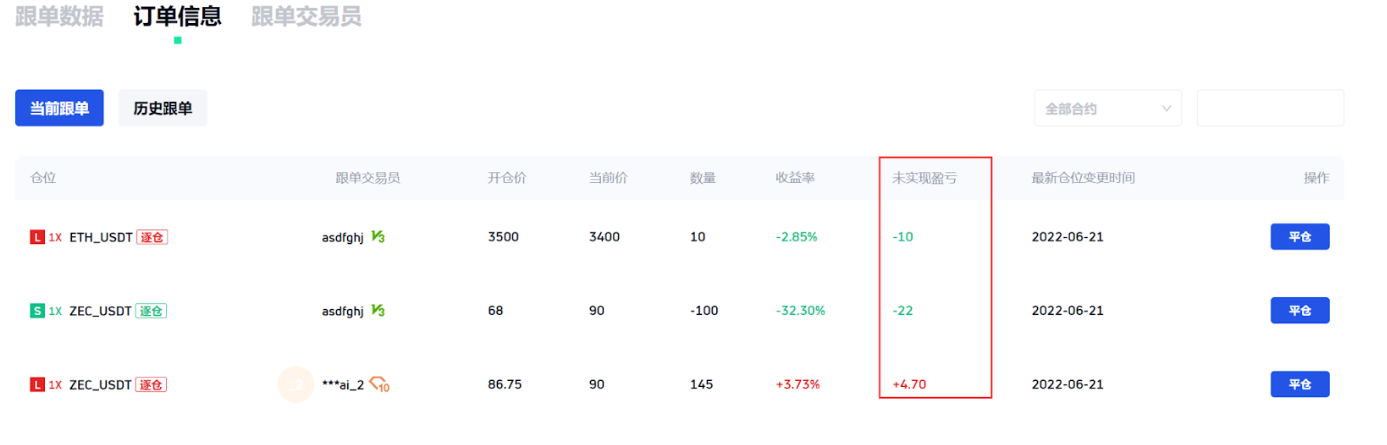Switch to the 跟单交易员 tab
Viewport: 1387px width, 445px height.
point(306,17)
